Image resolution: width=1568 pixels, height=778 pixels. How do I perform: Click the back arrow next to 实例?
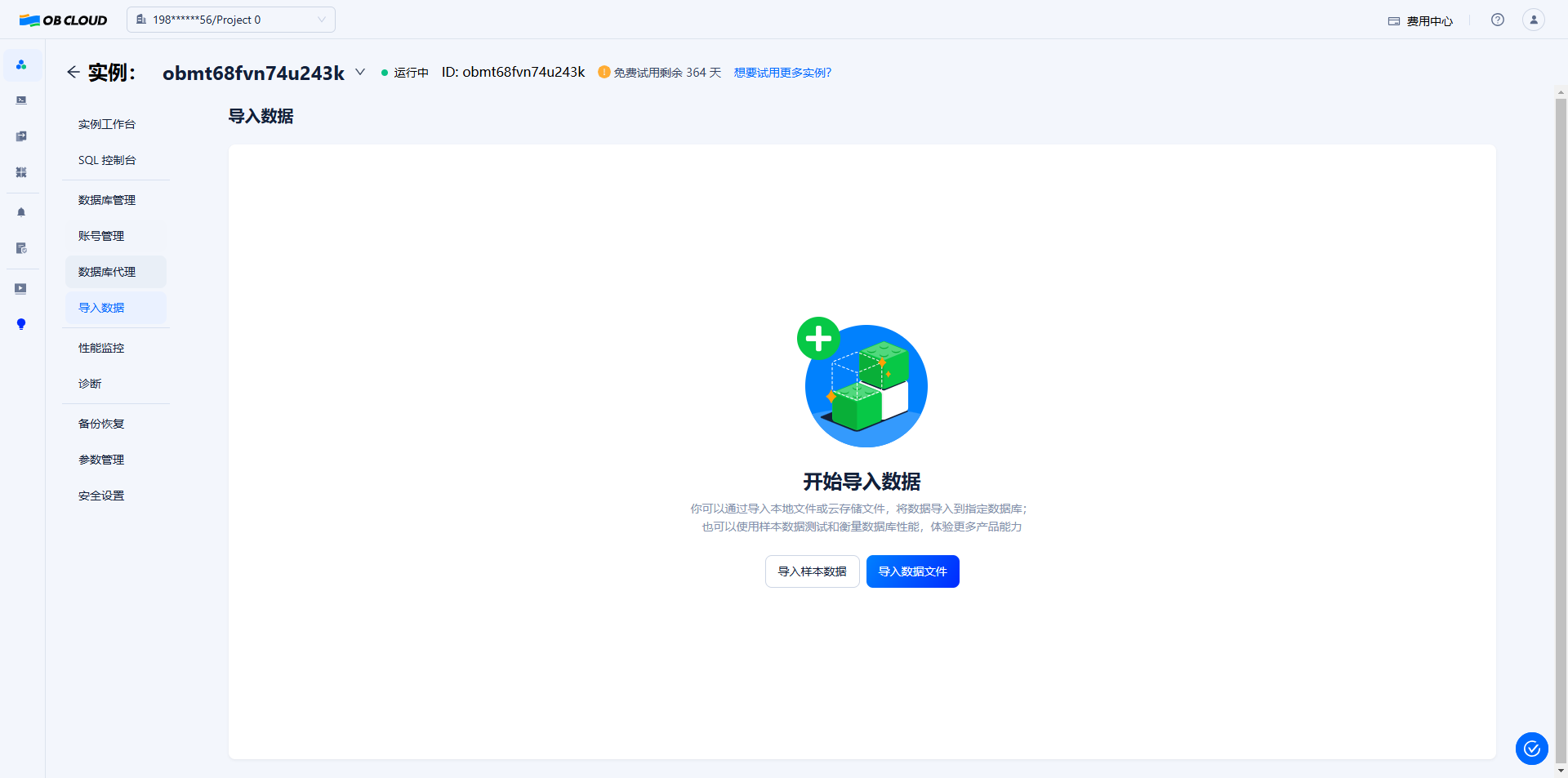73,72
